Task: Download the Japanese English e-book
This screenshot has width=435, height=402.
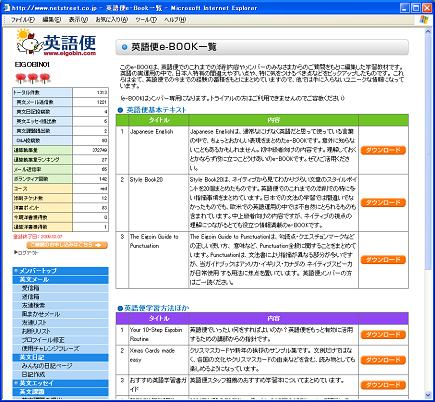Action: click(383, 150)
